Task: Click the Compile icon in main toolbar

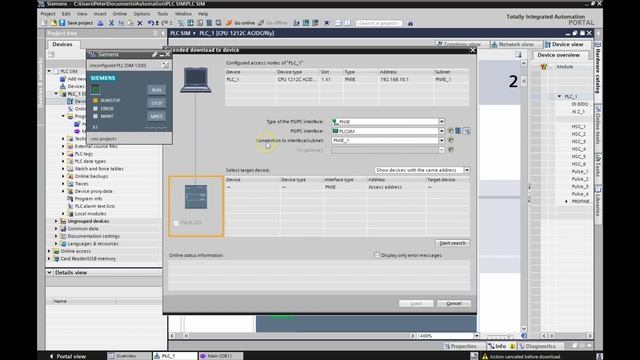Action: coord(181,23)
